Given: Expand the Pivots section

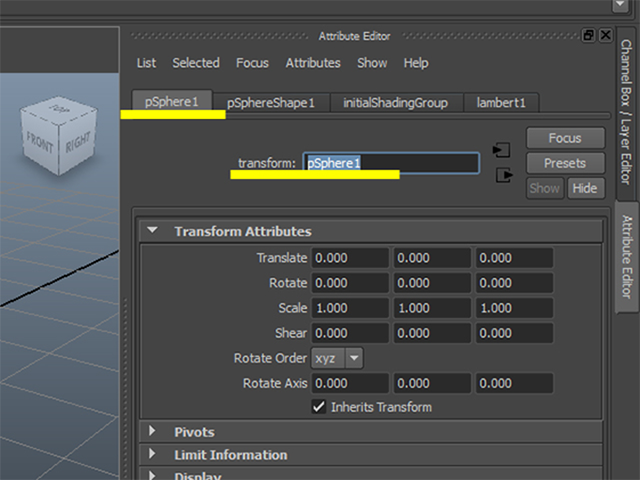Looking at the screenshot, I should tap(152, 431).
